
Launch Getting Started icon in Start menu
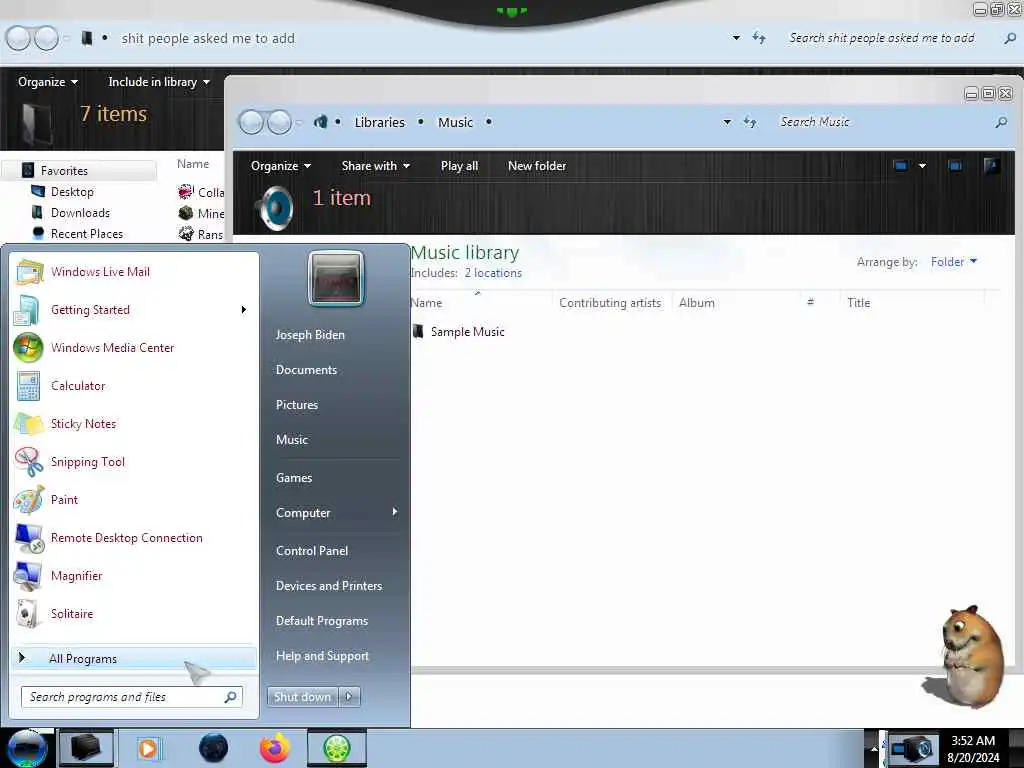(x=27, y=310)
